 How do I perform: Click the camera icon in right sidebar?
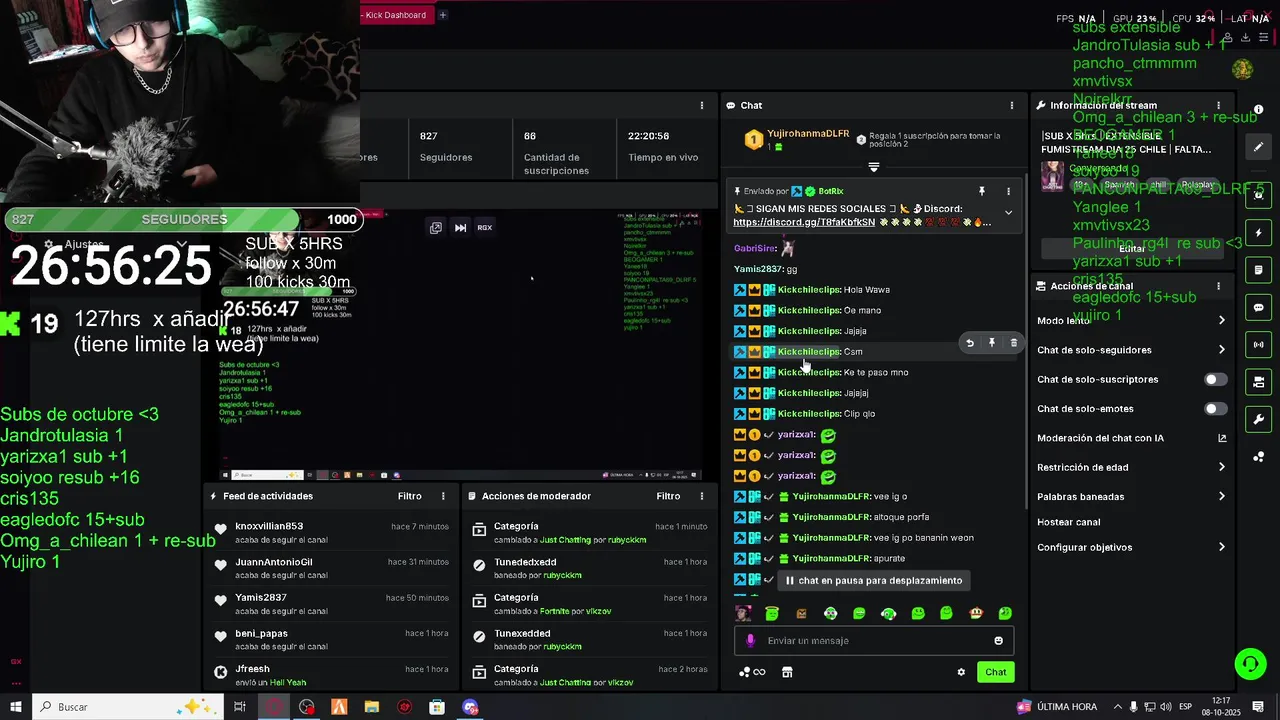(x=1259, y=195)
